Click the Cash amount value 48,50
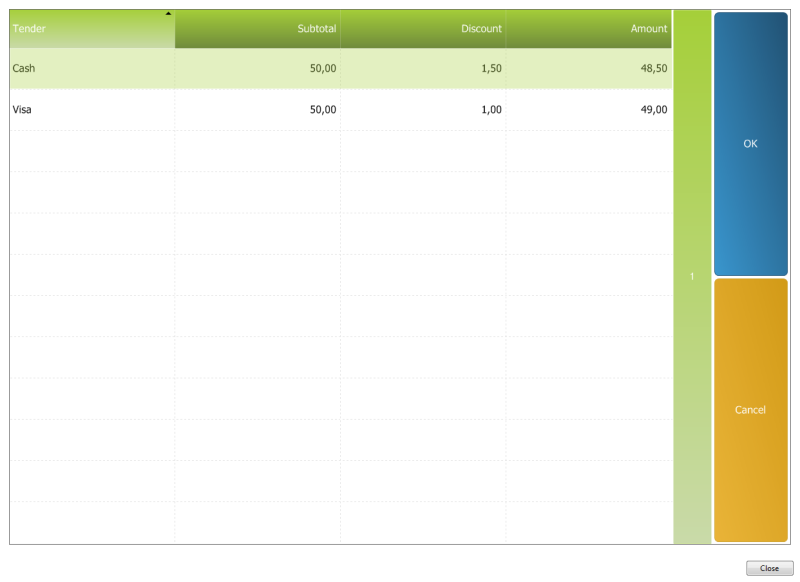 [654, 68]
